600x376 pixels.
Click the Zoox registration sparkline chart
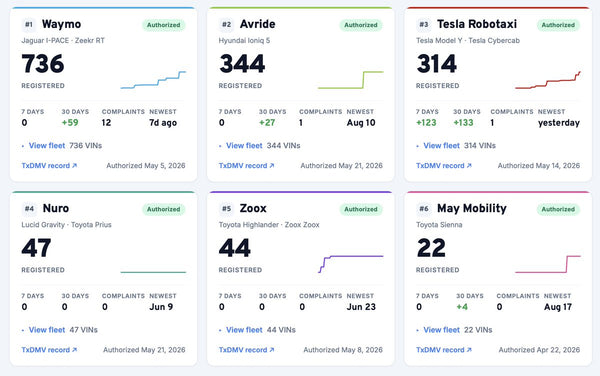click(351, 264)
